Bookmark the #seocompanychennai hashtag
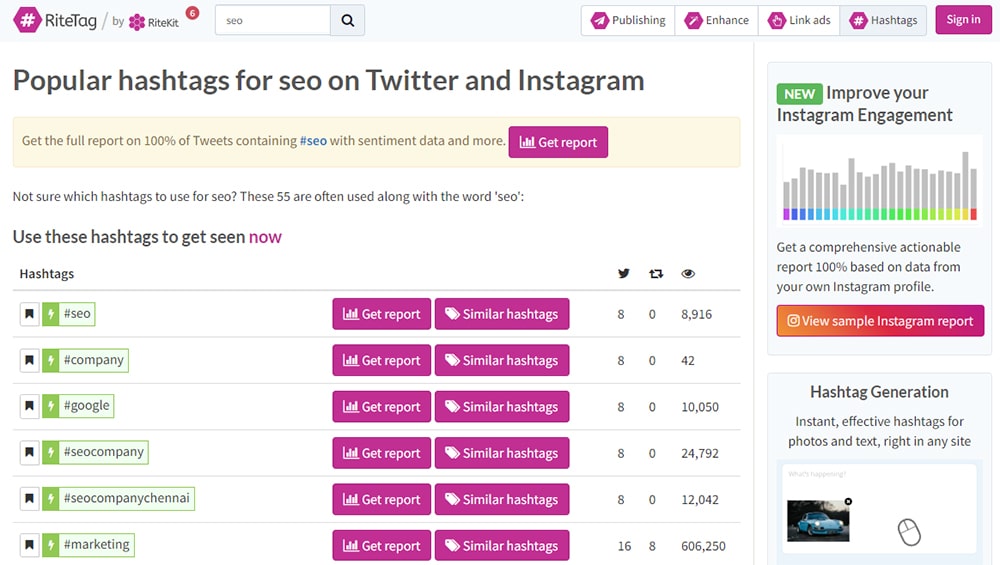 point(29,499)
